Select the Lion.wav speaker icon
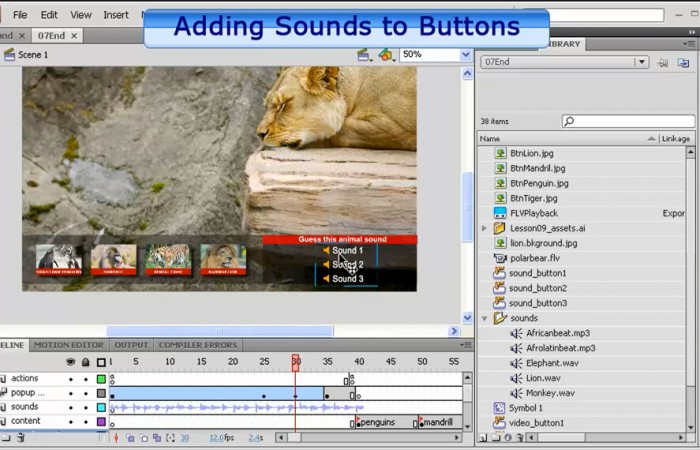This screenshot has height=450, width=700. (x=516, y=378)
